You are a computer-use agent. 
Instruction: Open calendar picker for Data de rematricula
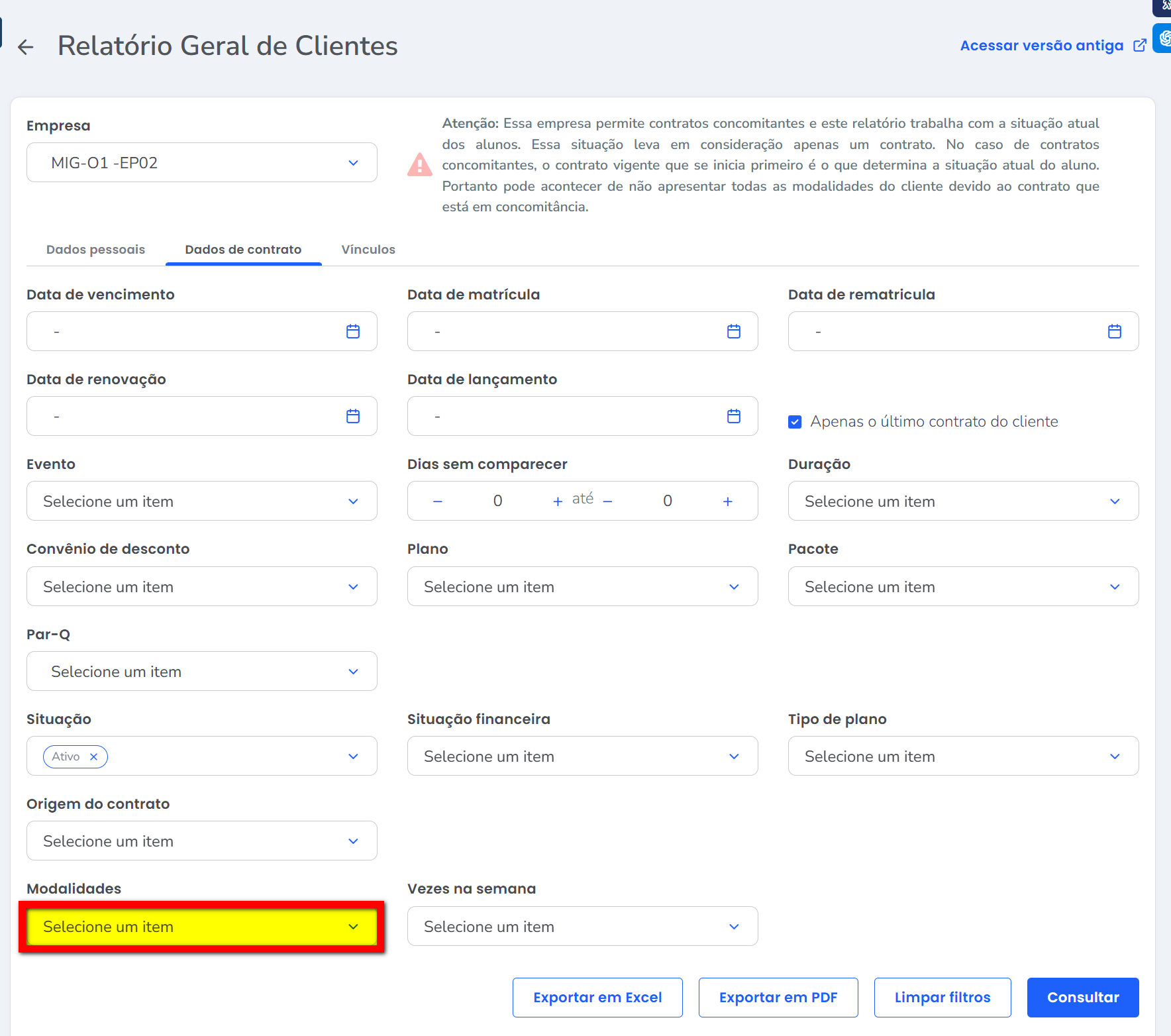[x=1114, y=331]
